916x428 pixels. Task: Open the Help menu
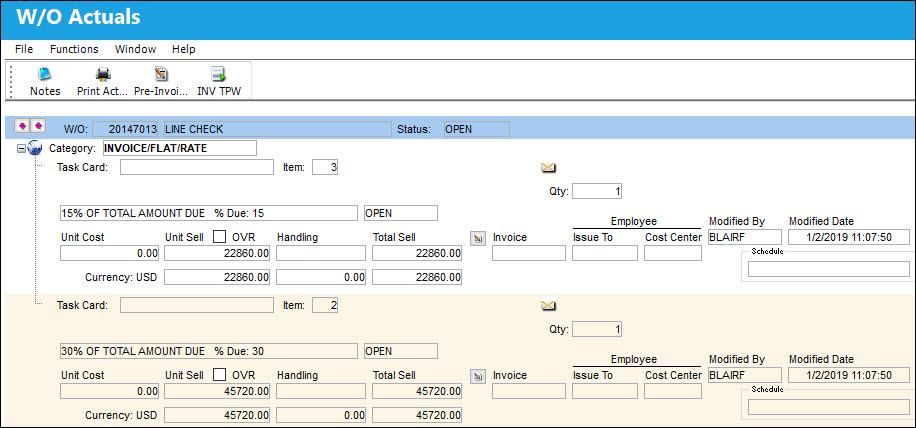click(x=183, y=49)
